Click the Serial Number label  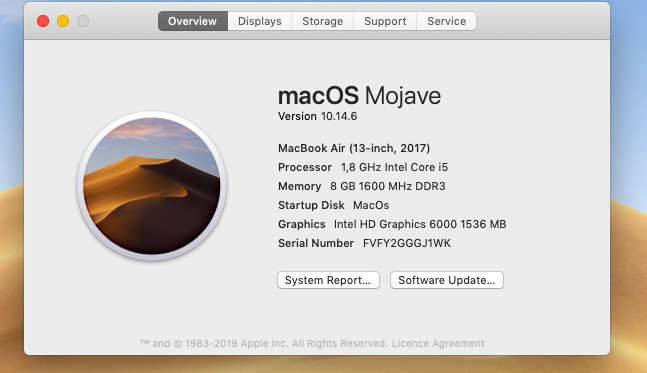(x=316, y=243)
